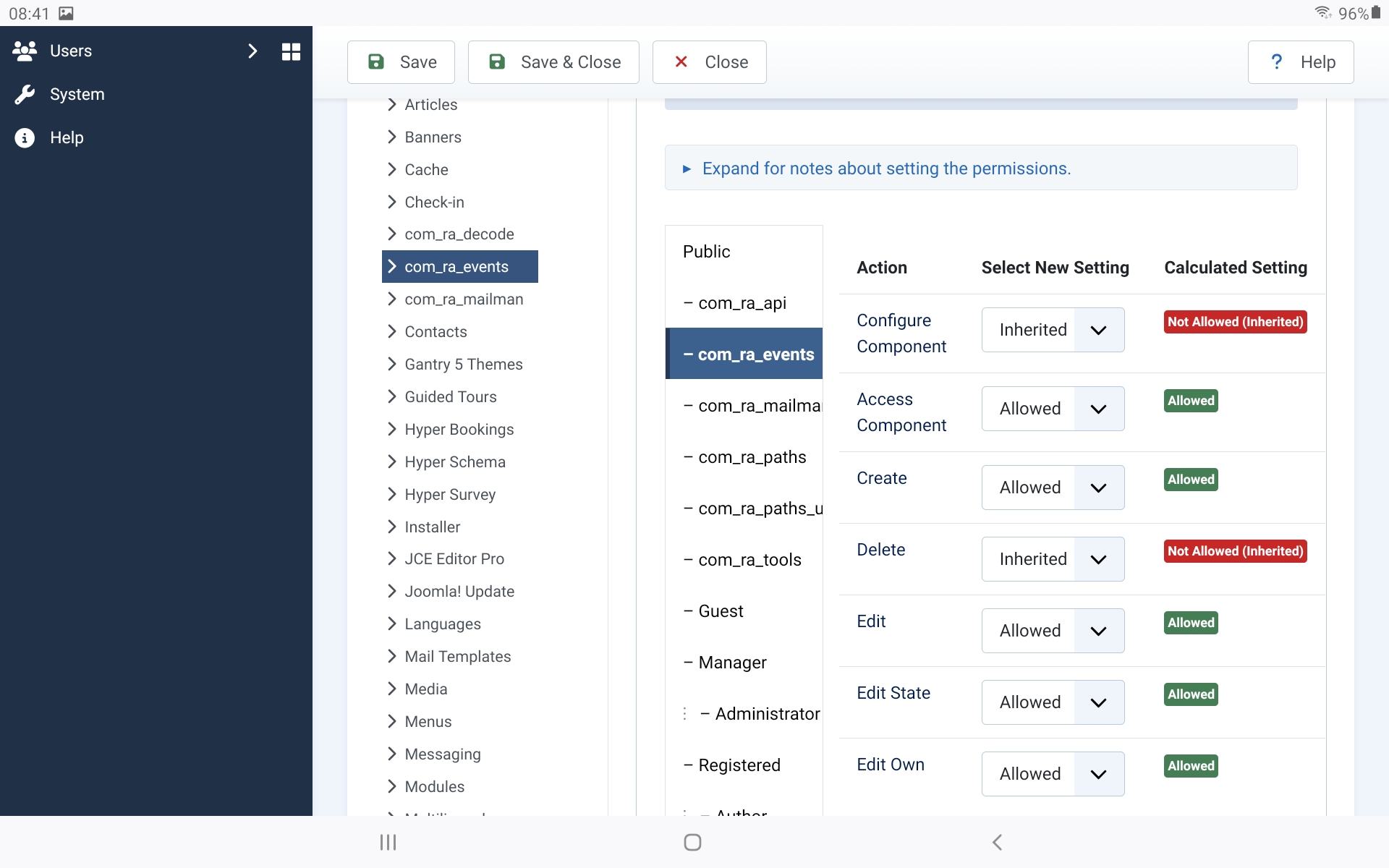The height and width of the screenshot is (868, 1389).
Task: Select the Manager group tab
Action: coord(744,663)
